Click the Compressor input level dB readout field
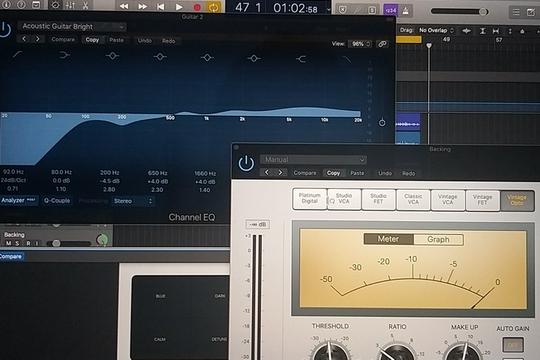Viewport: 540px width, 360px height. coord(258,224)
